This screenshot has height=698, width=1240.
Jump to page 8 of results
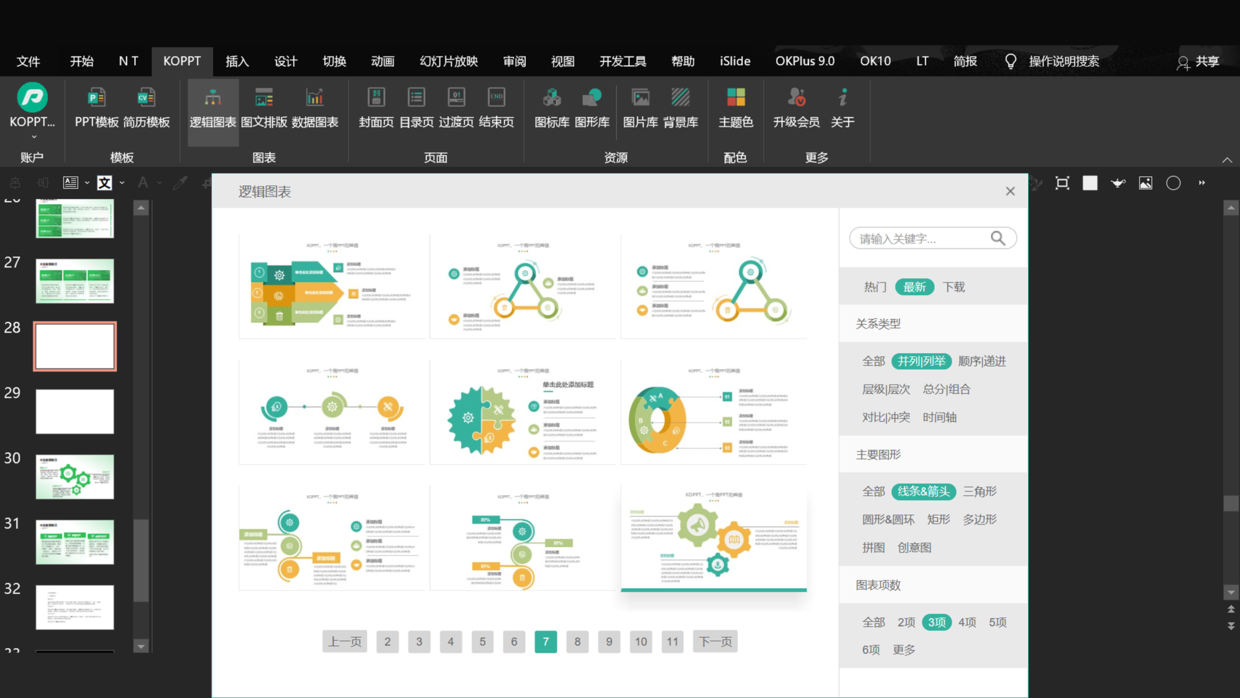[577, 641]
